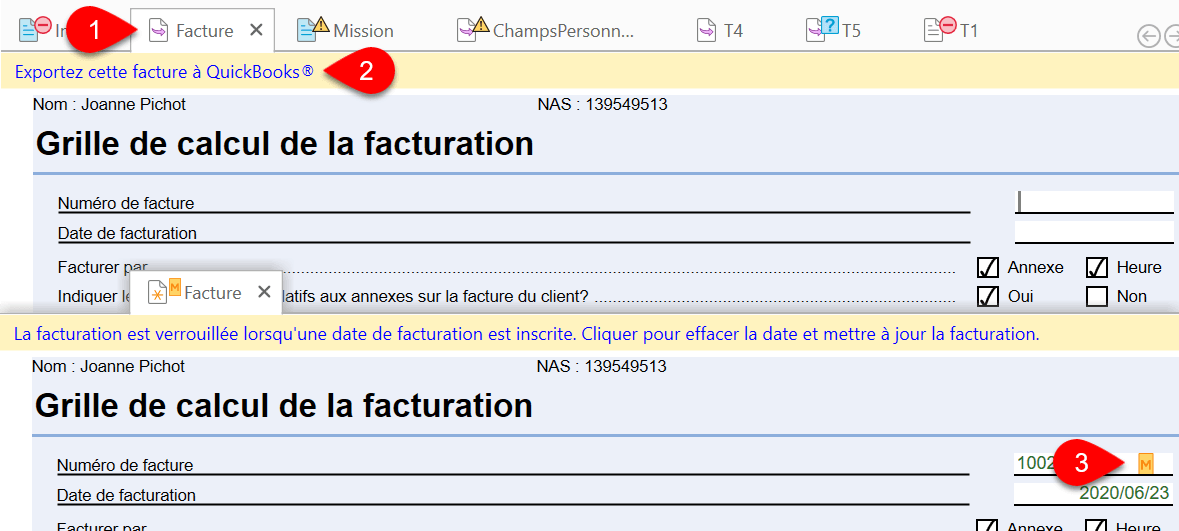Click the lower 'NAS : 139549513' text
This screenshot has height=531, width=1179.
[x=602, y=366]
